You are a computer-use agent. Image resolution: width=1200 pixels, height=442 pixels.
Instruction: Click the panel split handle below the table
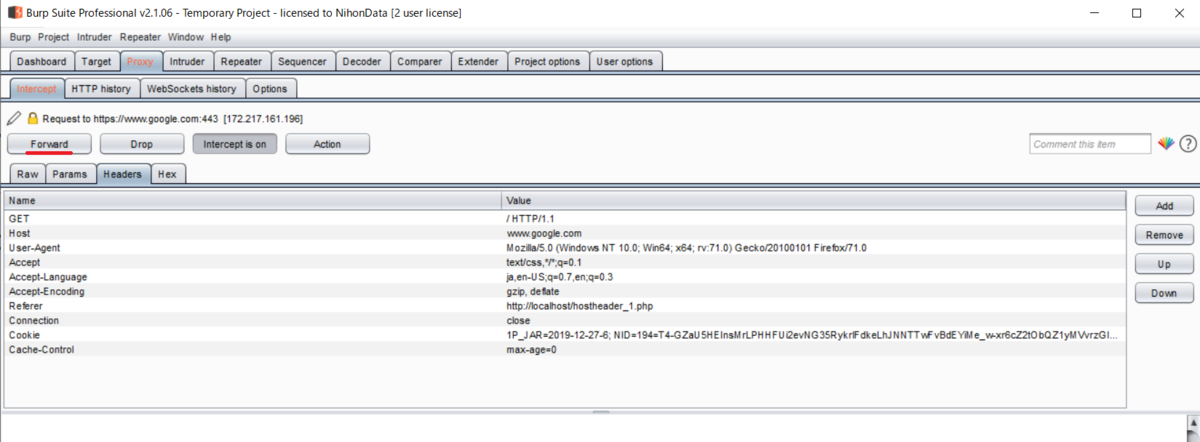(x=600, y=412)
